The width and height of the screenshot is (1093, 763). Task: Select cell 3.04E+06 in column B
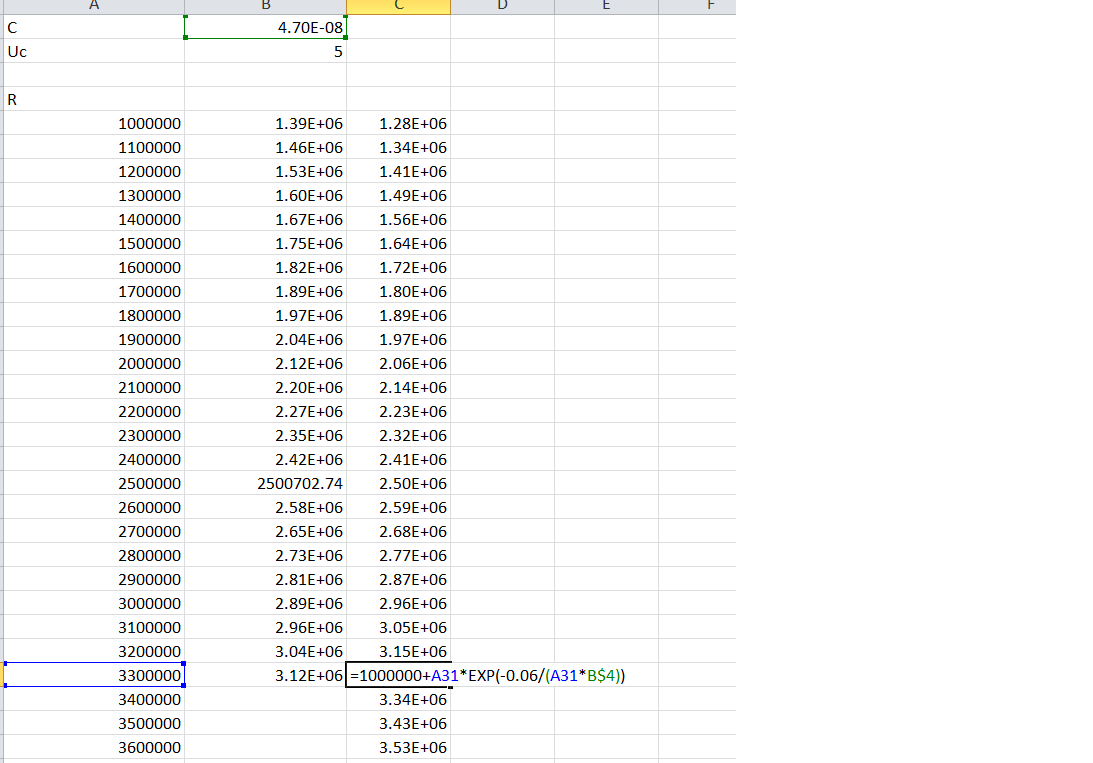pyautogui.click(x=266, y=652)
